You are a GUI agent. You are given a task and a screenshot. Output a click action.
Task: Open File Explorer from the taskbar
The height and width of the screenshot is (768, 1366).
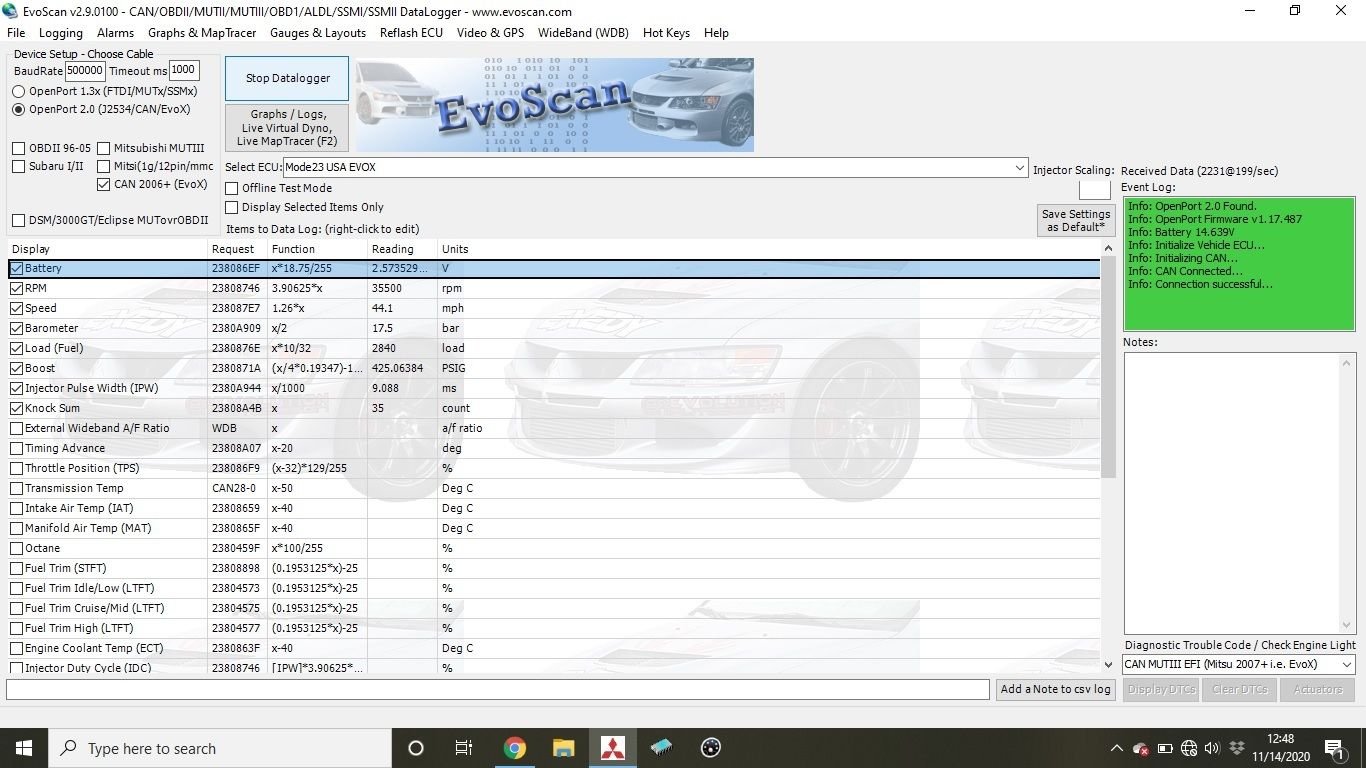tap(563, 748)
